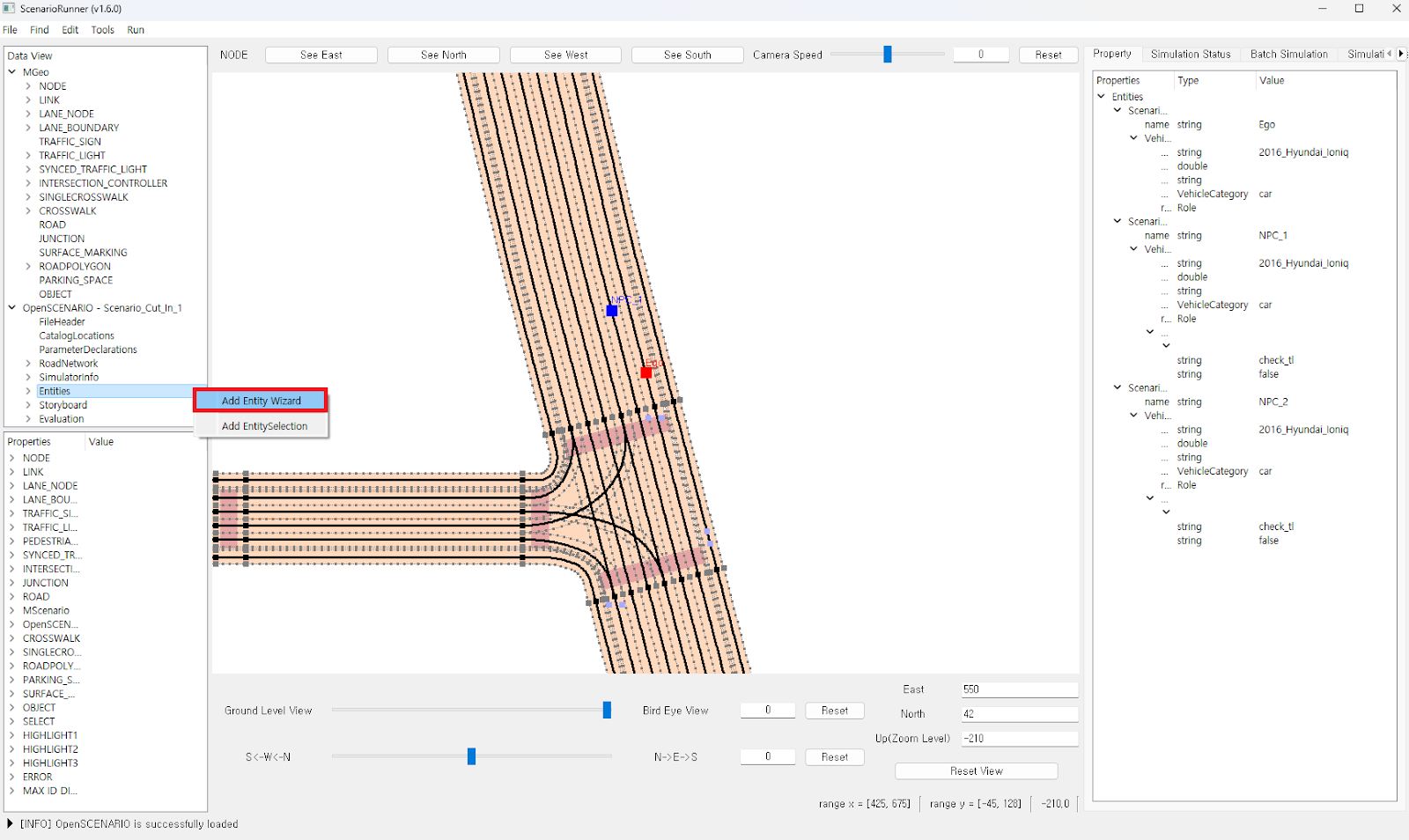This screenshot has height=840, width=1409.
Task: Click the Reset View button
Action: [x=976, y=771]
